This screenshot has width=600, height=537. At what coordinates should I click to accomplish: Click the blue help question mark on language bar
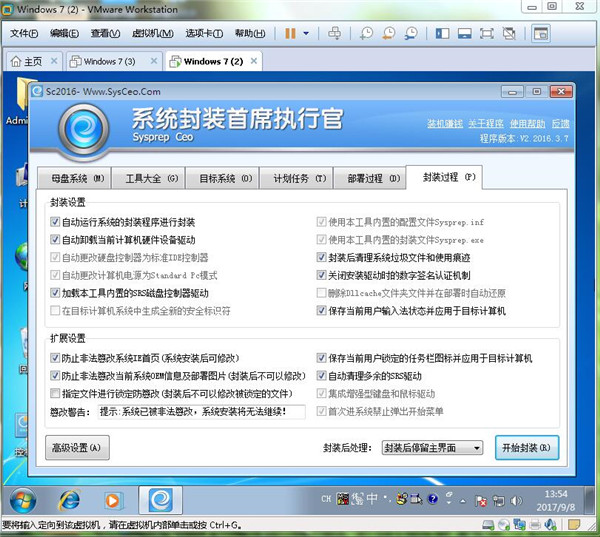coord(433,499)
